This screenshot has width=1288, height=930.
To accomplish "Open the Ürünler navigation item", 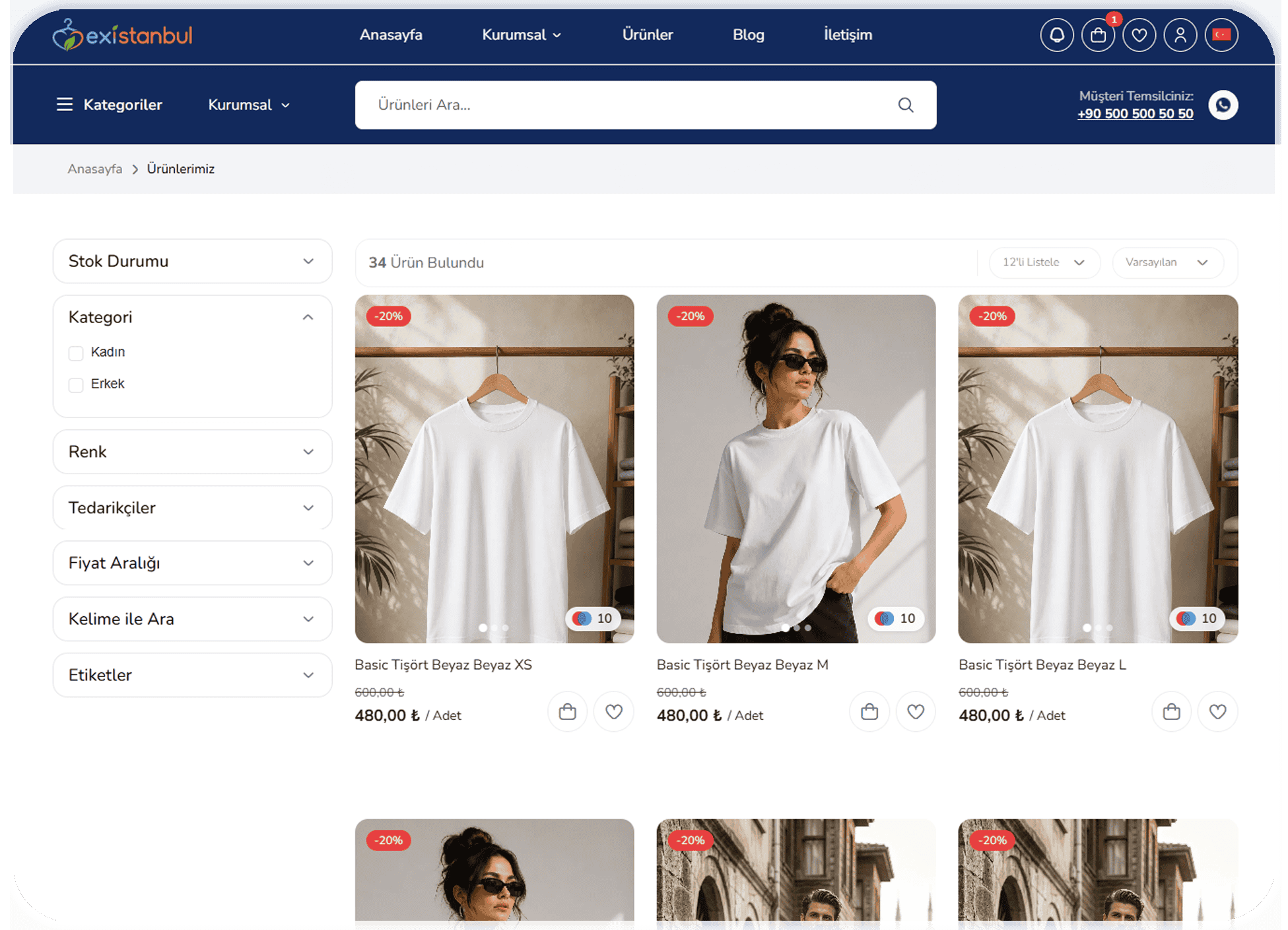I will 648,35.
